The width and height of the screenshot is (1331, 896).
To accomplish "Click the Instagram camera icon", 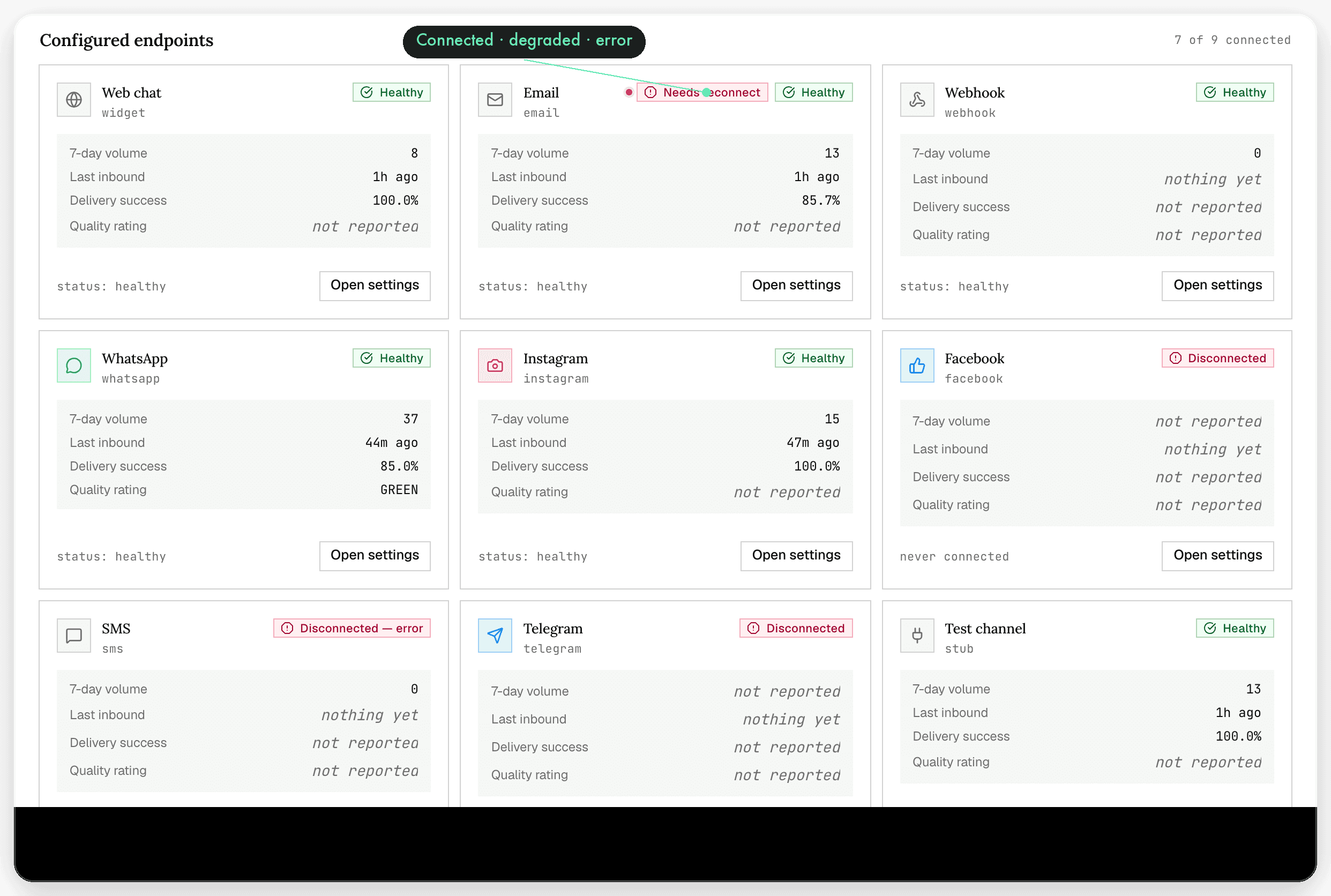I will (495, 365).
